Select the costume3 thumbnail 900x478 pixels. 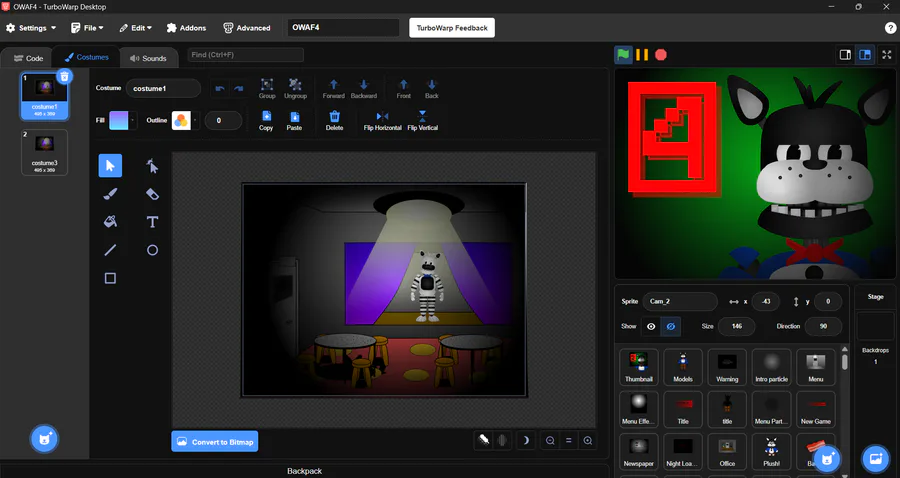click(x=44, y=152)
